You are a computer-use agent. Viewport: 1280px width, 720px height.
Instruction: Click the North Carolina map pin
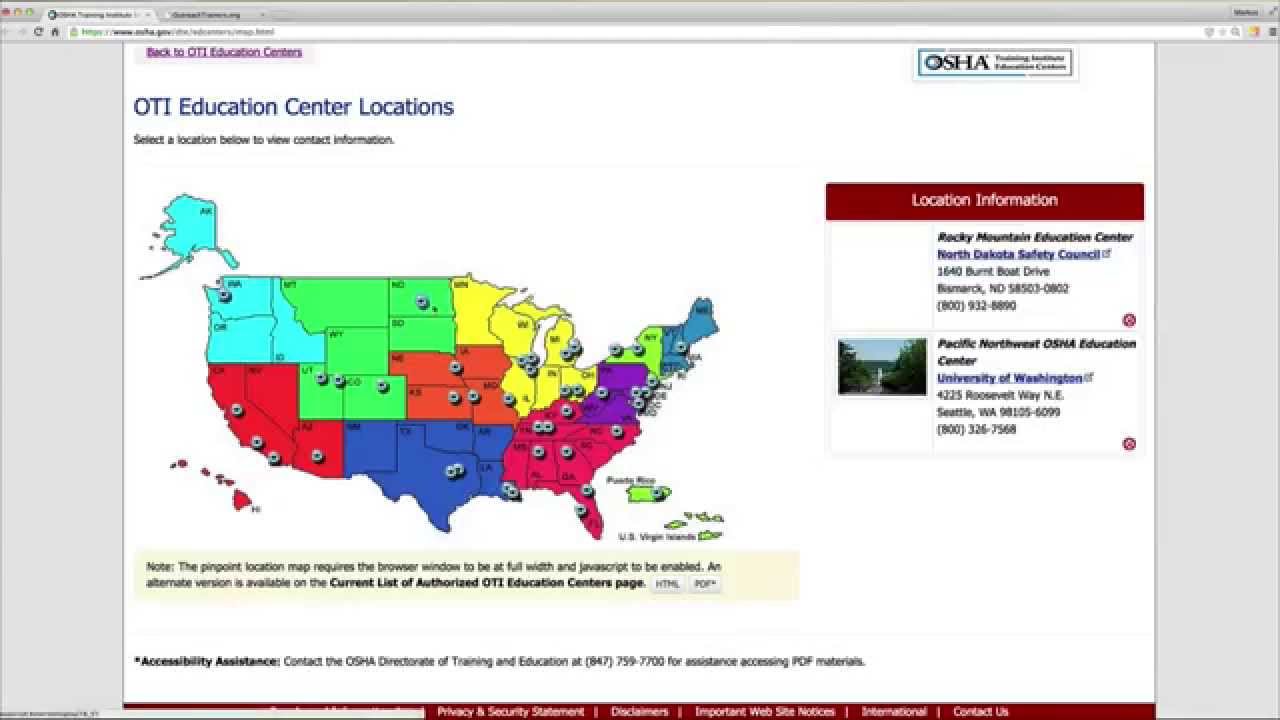click(x=617, y=431)
